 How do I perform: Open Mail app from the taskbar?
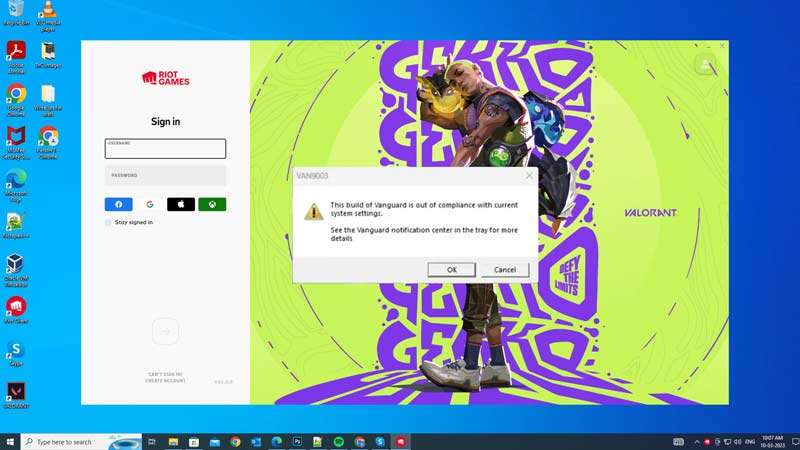pyautogui.click(x=215, y=442)
